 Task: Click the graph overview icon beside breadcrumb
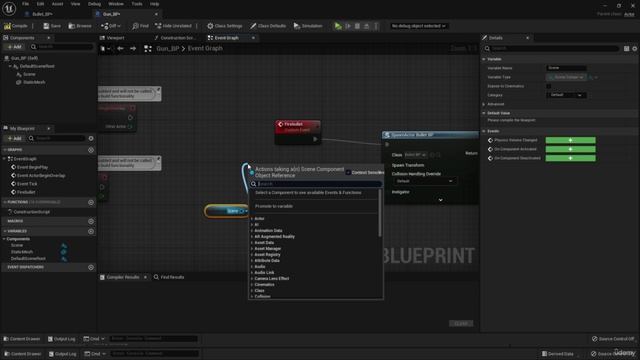pyautogui.click(x=148, y=49)
